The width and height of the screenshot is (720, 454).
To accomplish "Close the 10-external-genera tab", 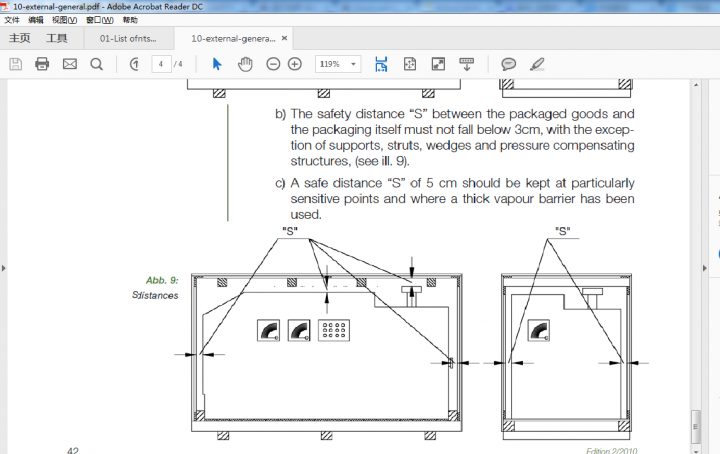I will pos(285,38).
